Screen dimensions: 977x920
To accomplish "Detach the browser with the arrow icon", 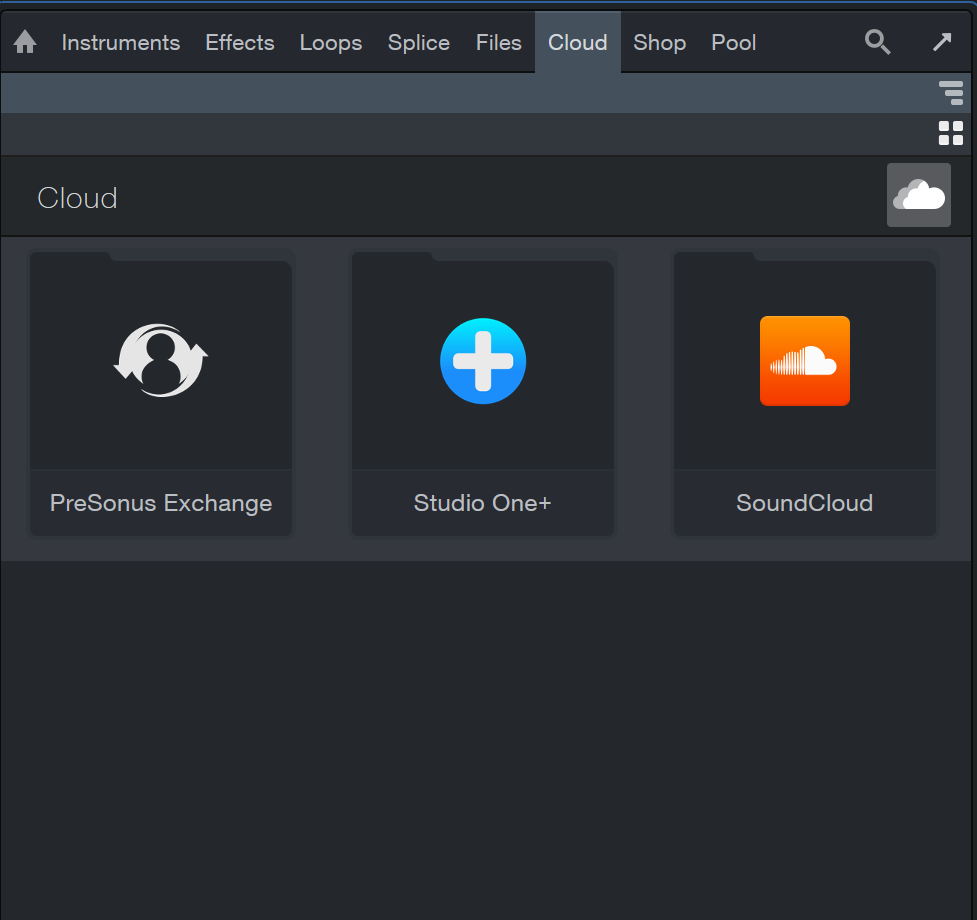I will (x=941, y=42).
